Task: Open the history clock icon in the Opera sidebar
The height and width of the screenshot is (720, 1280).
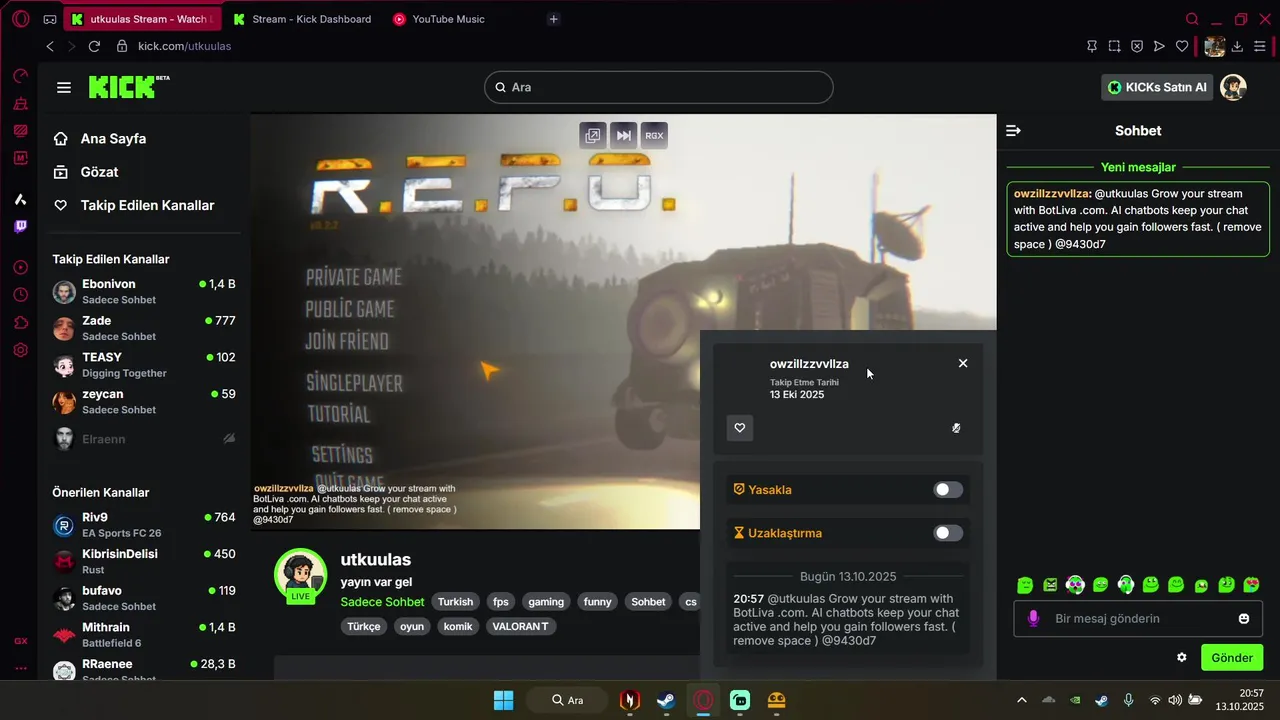Action: [x=20, y=295]
